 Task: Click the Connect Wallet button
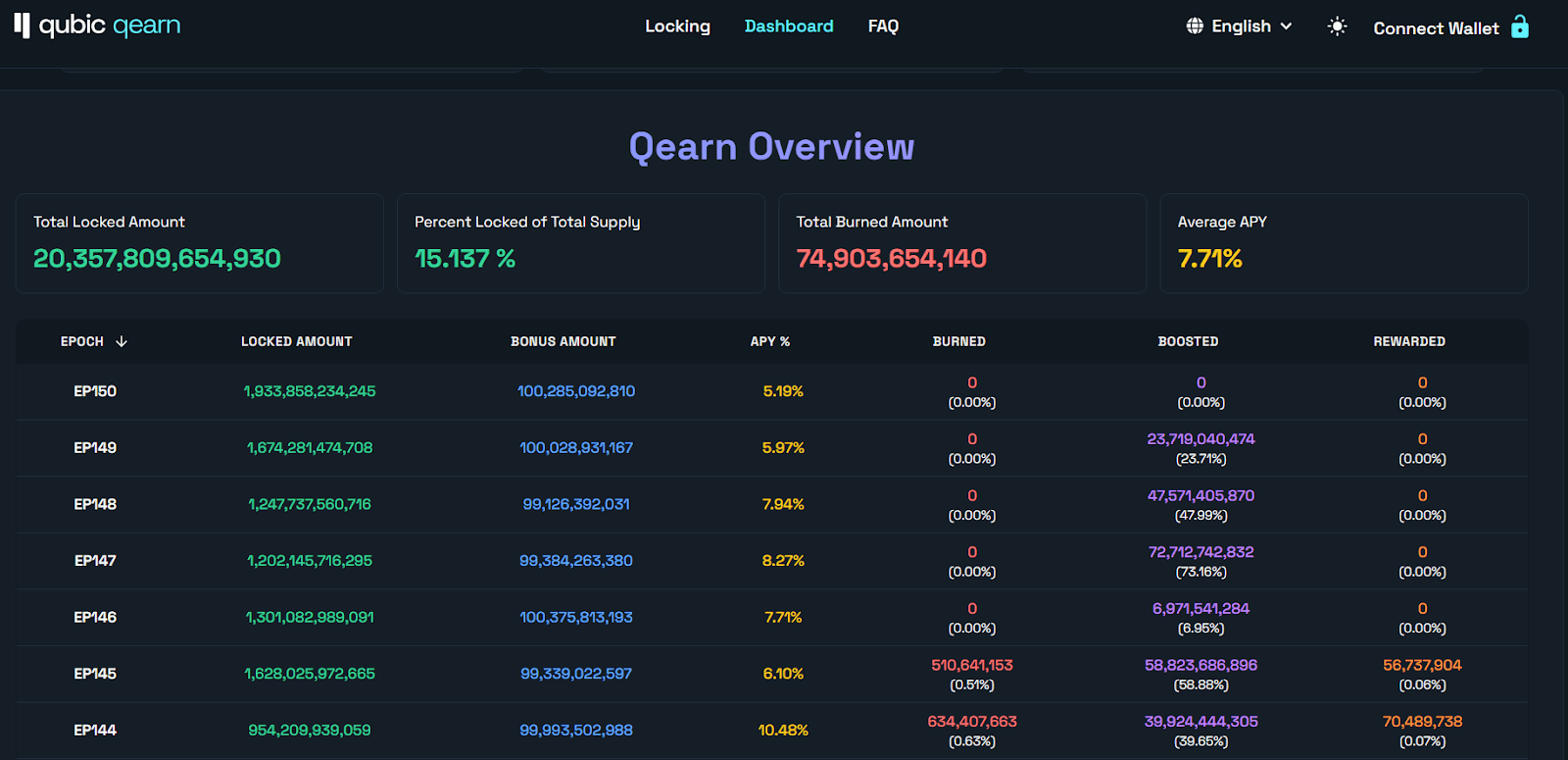click(x=1450, y=27)
